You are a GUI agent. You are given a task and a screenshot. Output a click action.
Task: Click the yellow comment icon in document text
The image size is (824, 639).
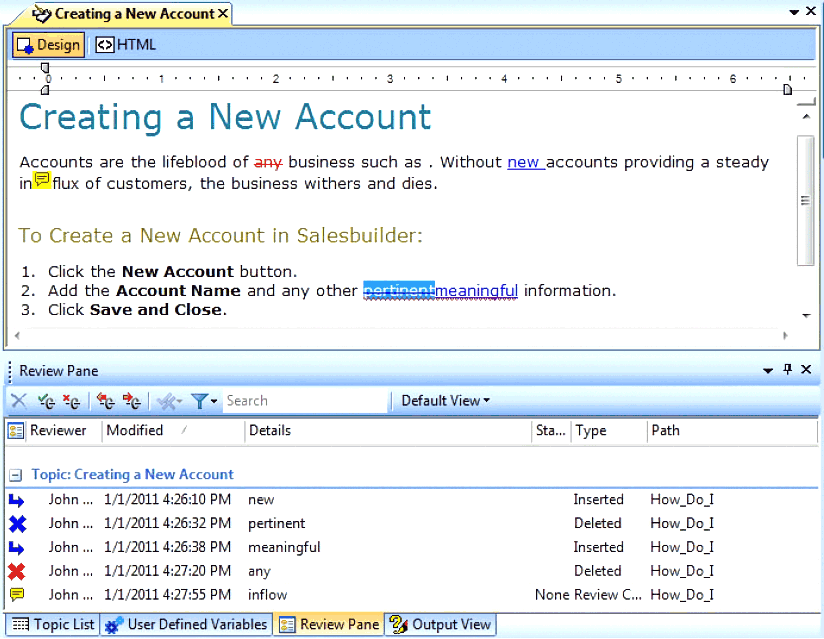(x=42, y=181)
